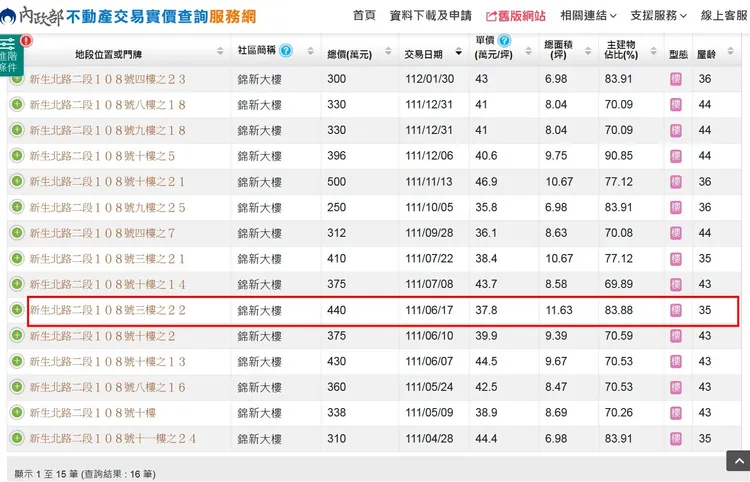This screenshot has width=750, height=482.
Task: Click date 111/07/22 cell
Action: 429,259
